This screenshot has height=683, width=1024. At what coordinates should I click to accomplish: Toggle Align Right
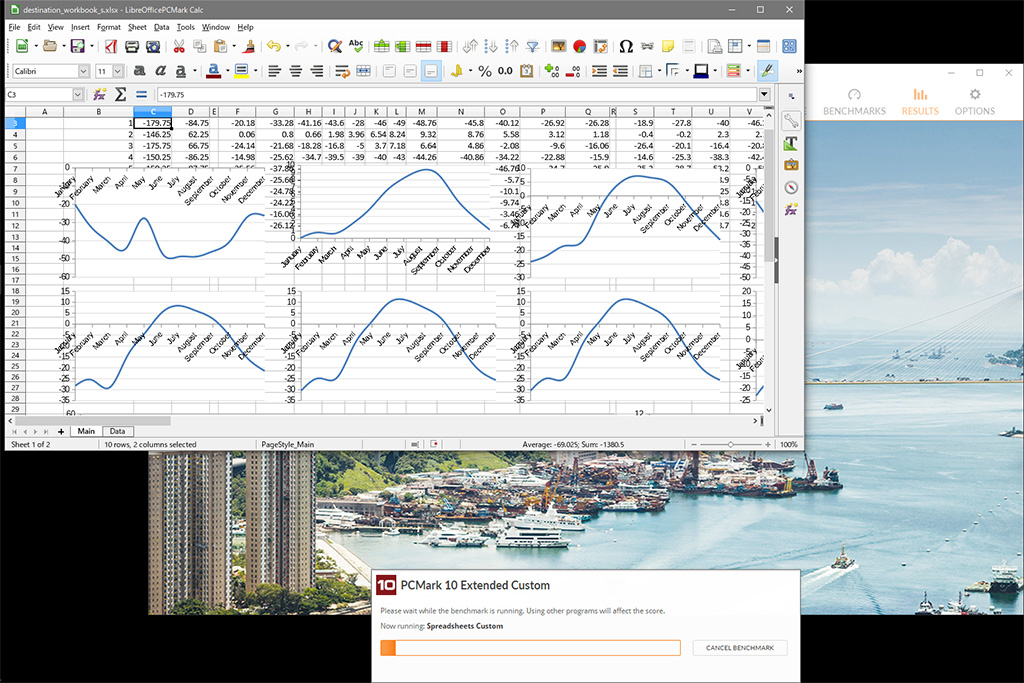click(x=316, y=71)
